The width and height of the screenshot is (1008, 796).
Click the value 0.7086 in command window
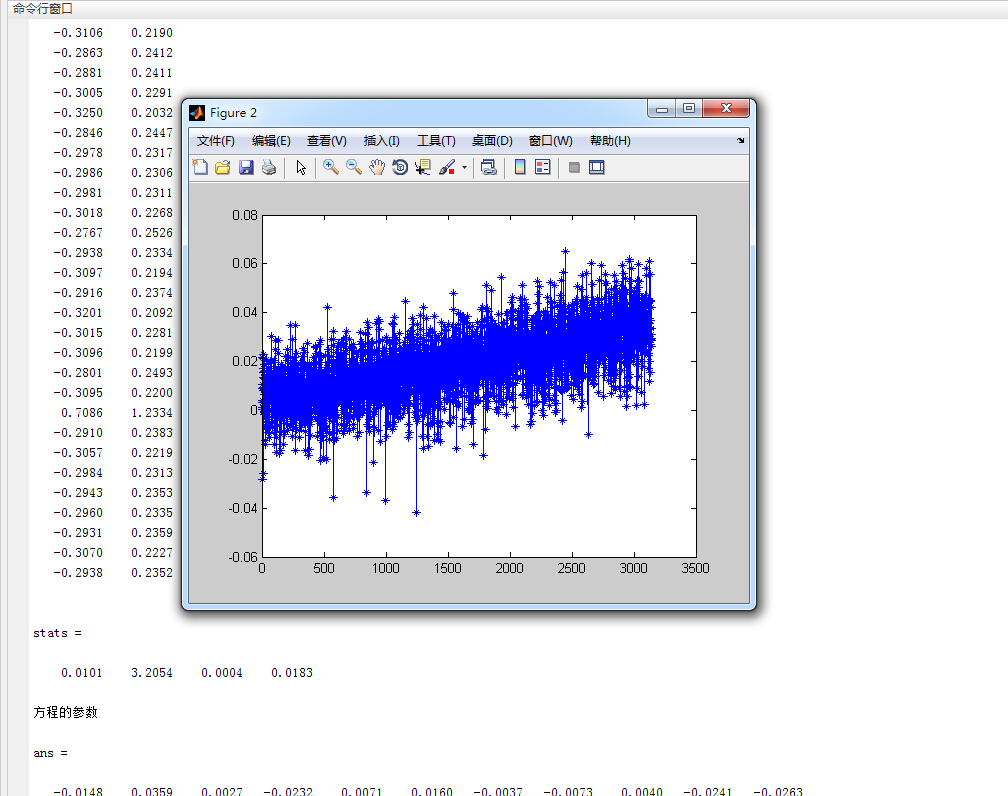click(82, 413)
